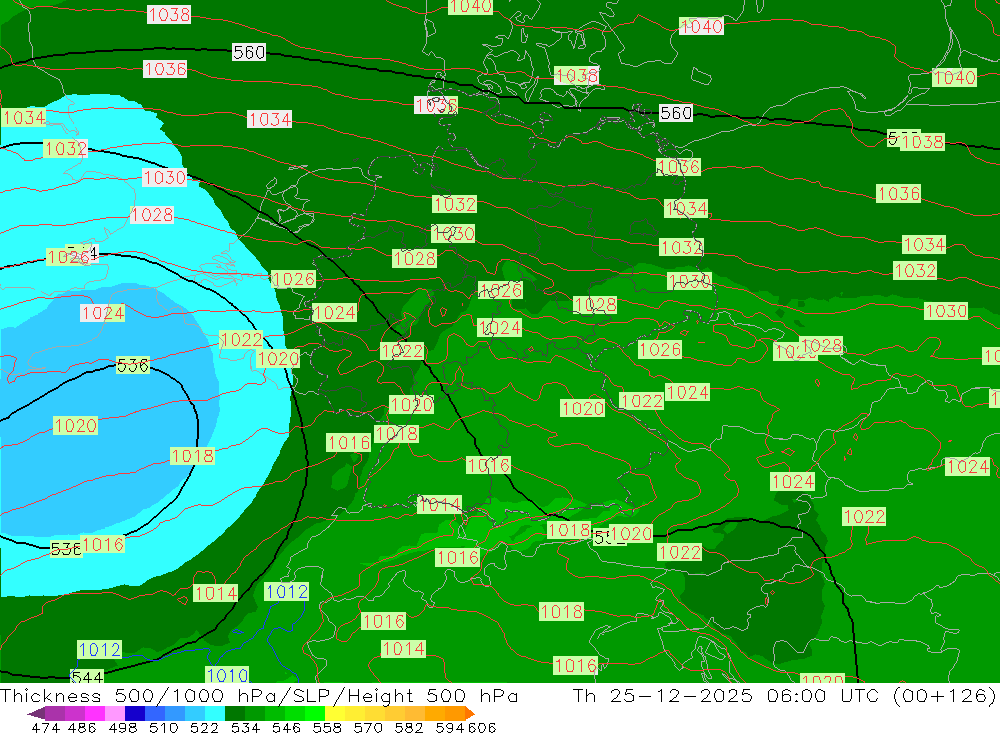Click the dark purple arrow ending the legend
Image resolution: width=1000 pixels, height=733 pixels.
36,713
